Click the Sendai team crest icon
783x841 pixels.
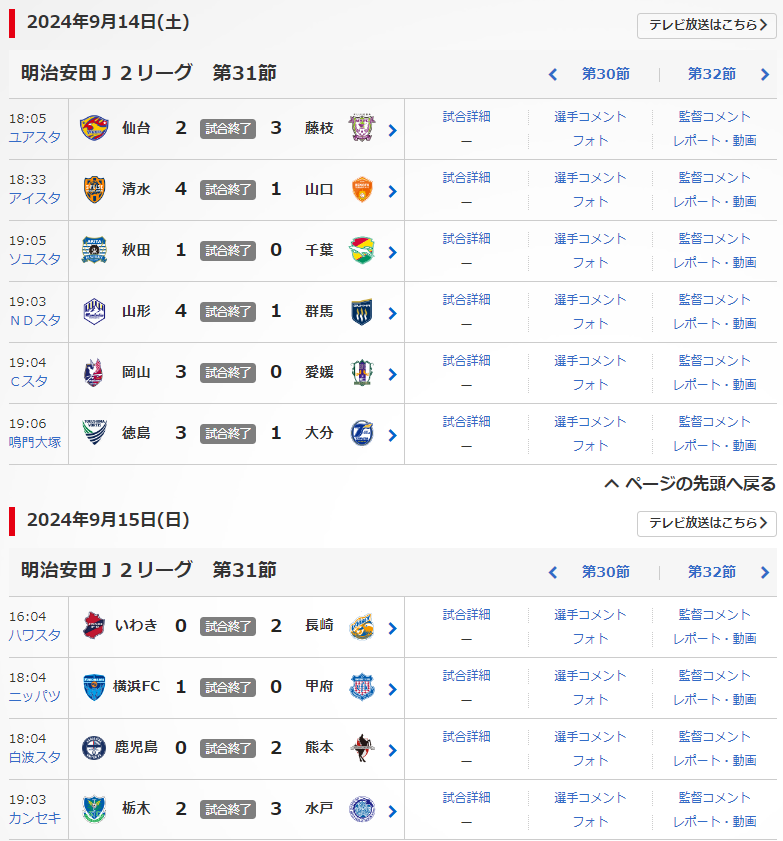tap(93, 128)
